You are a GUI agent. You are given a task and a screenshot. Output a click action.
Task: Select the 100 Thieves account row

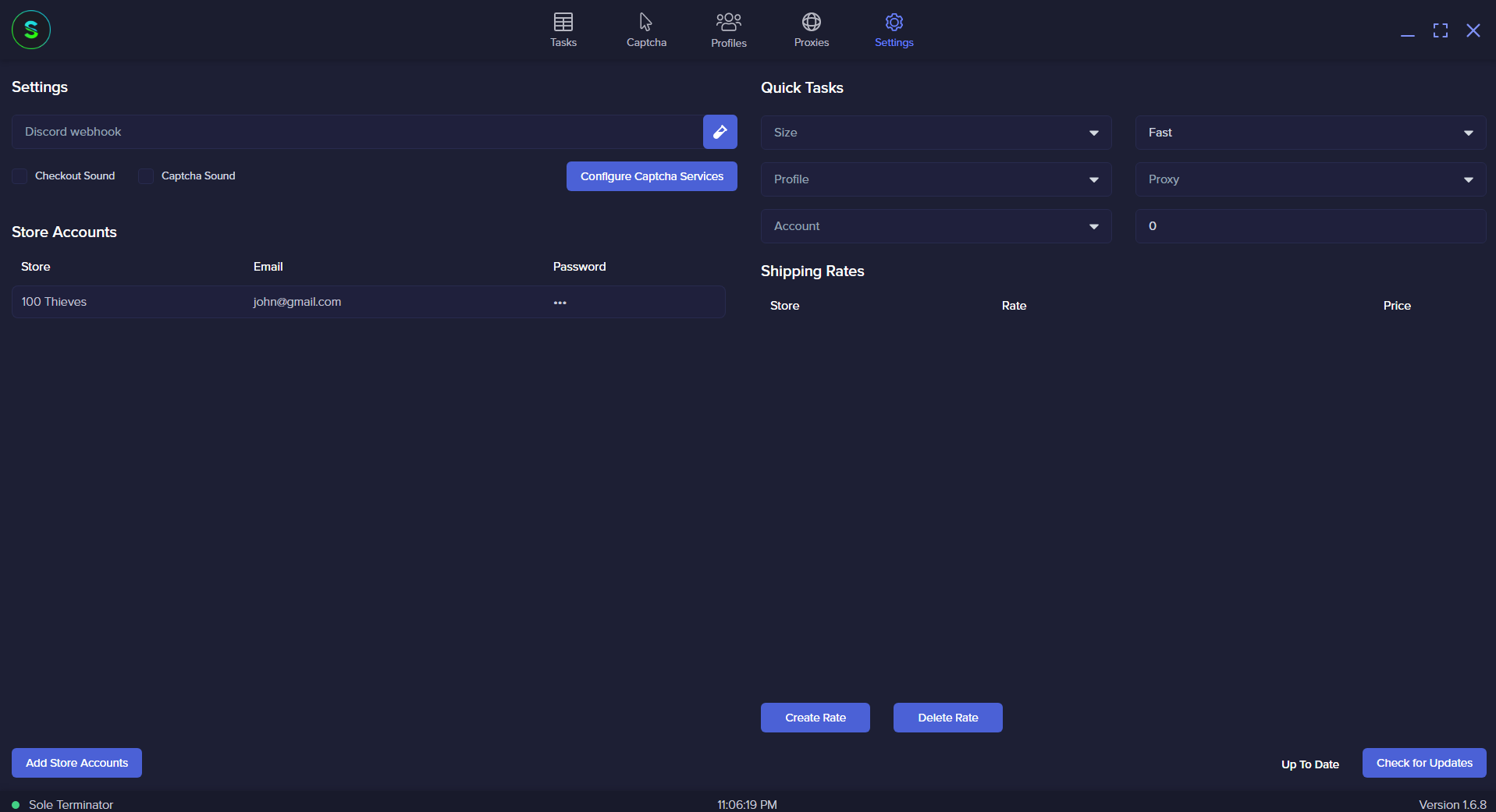point(368,302)
